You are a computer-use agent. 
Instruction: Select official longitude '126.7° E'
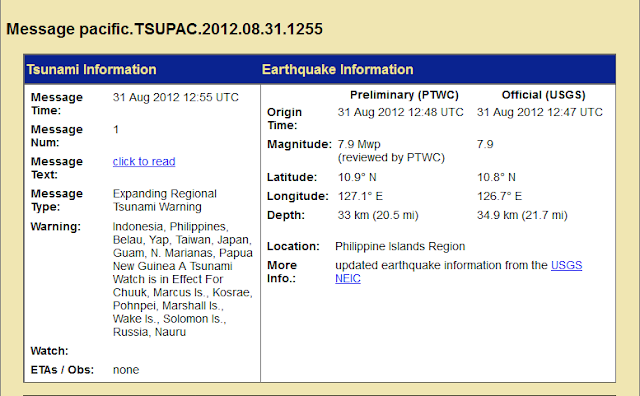(x=500, y=196)
